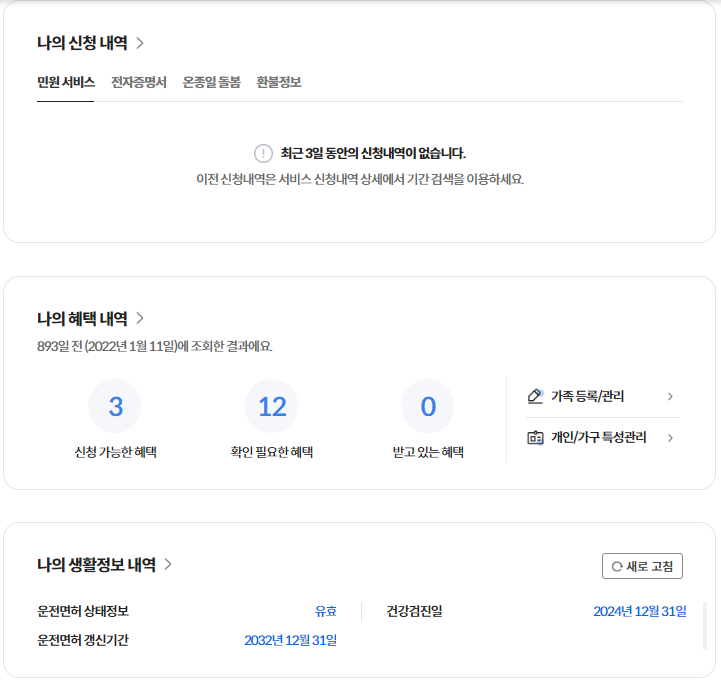
Task: Click the 신청 가능한 혜택 label
Action: (x=115, y=452)
